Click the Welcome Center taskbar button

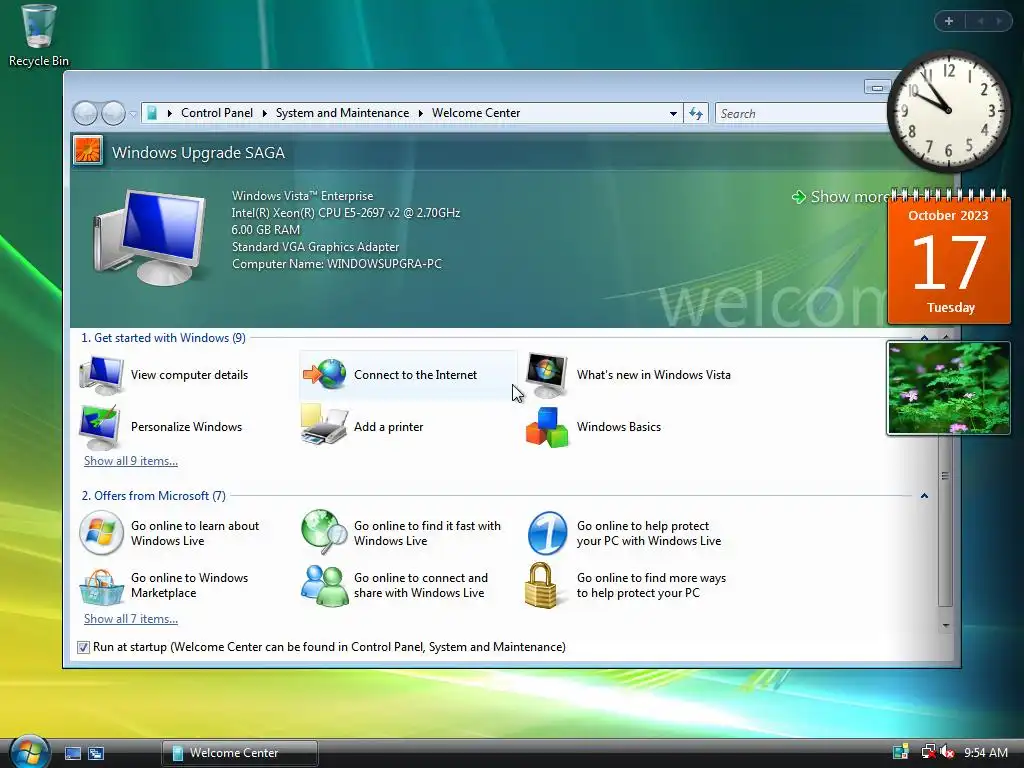240,753
